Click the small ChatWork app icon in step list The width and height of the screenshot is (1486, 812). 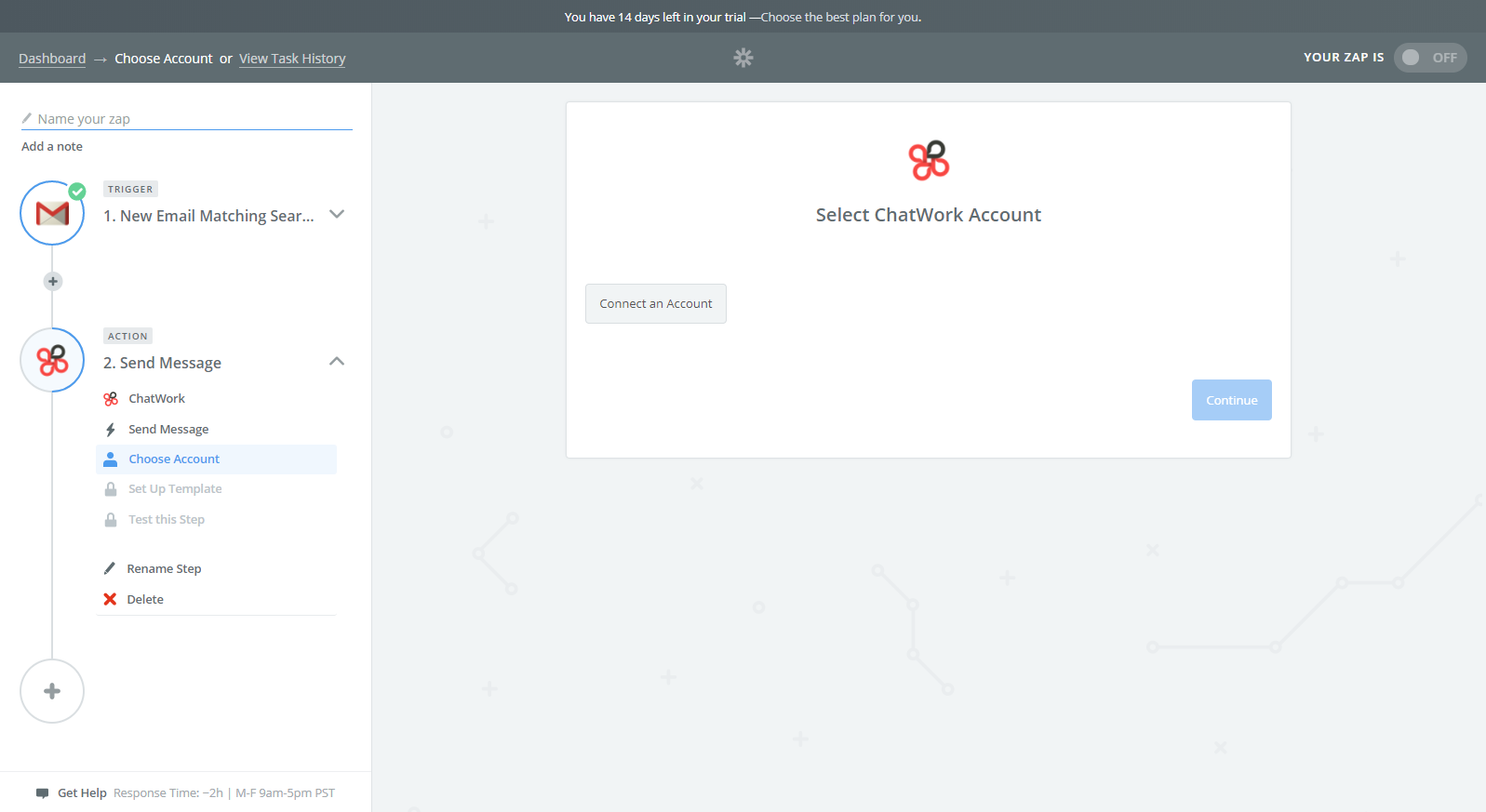[111, 399]
